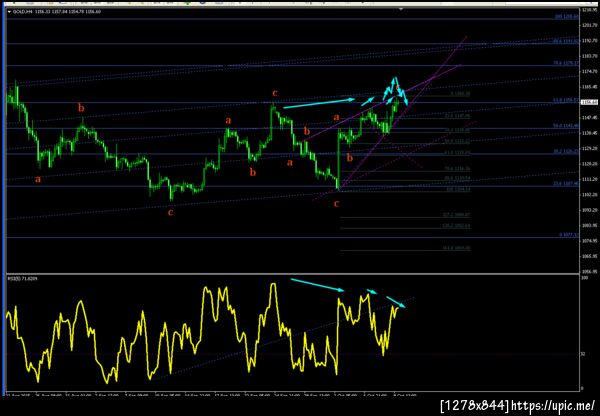Click the 1201.70 price axis label

tap(590, 25)
